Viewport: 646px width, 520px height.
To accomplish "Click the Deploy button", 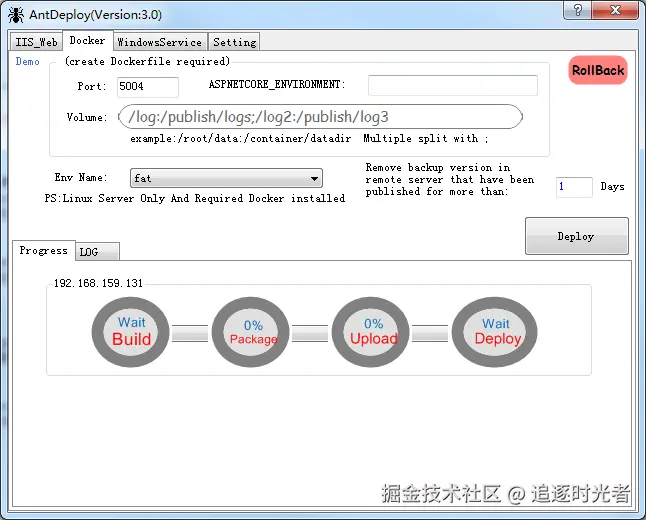I will 576,236.
